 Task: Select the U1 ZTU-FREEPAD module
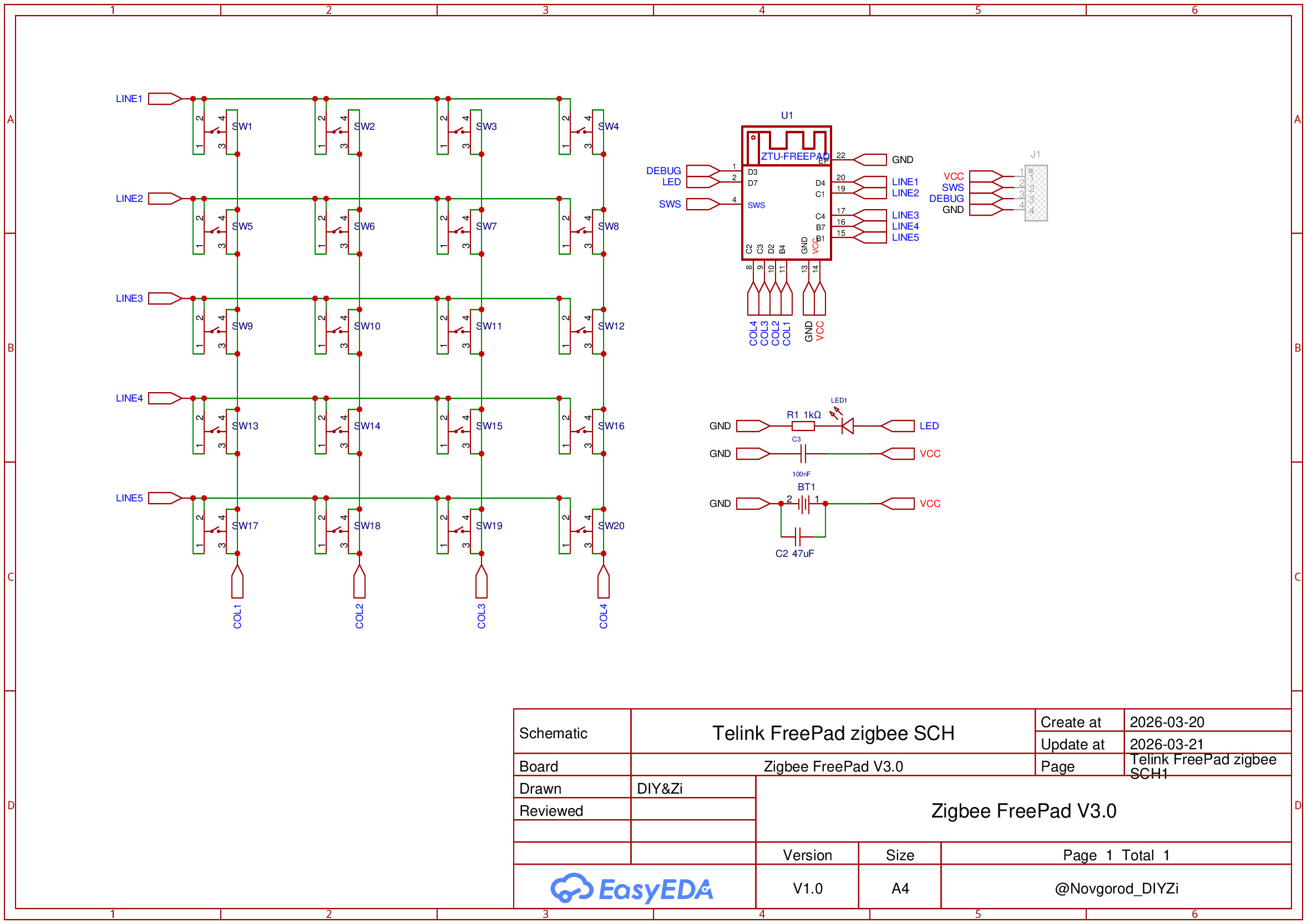[787, 194]
